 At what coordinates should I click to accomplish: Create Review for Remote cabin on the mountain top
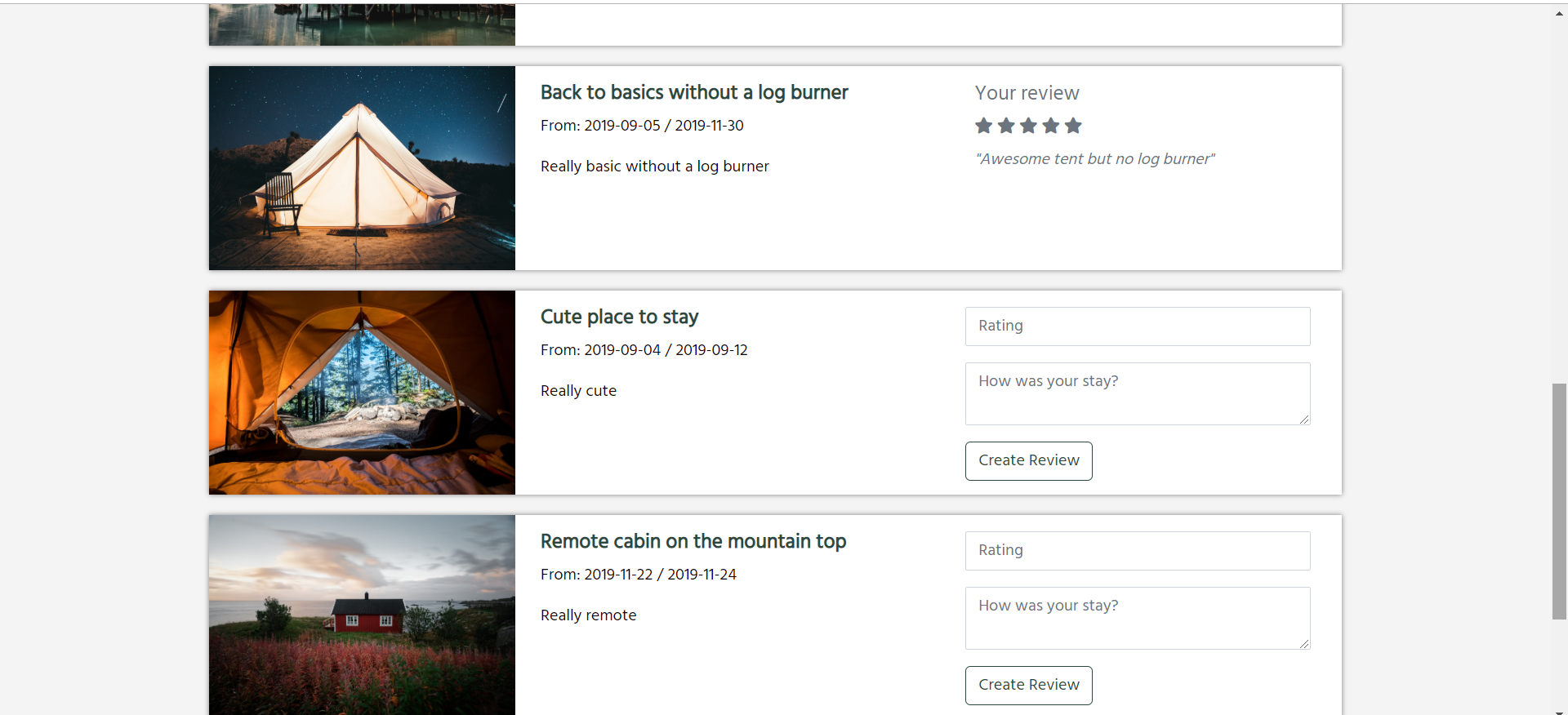click(x=1029, y=686)
